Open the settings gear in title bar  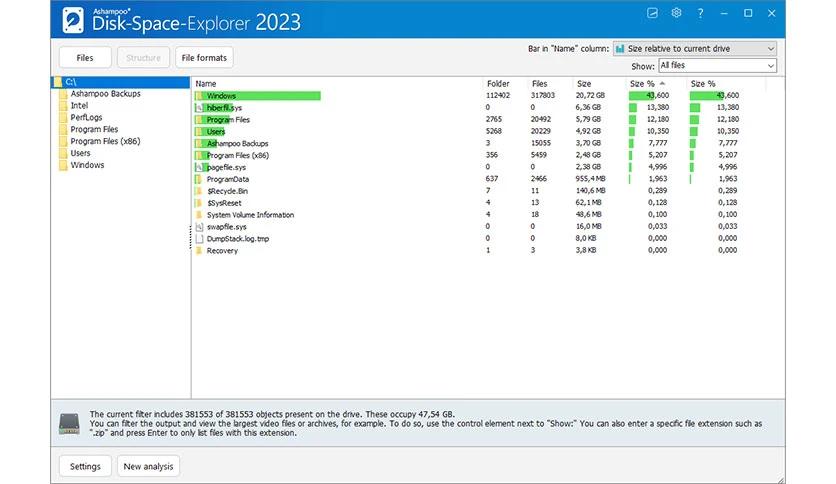(x=676, y=13)
